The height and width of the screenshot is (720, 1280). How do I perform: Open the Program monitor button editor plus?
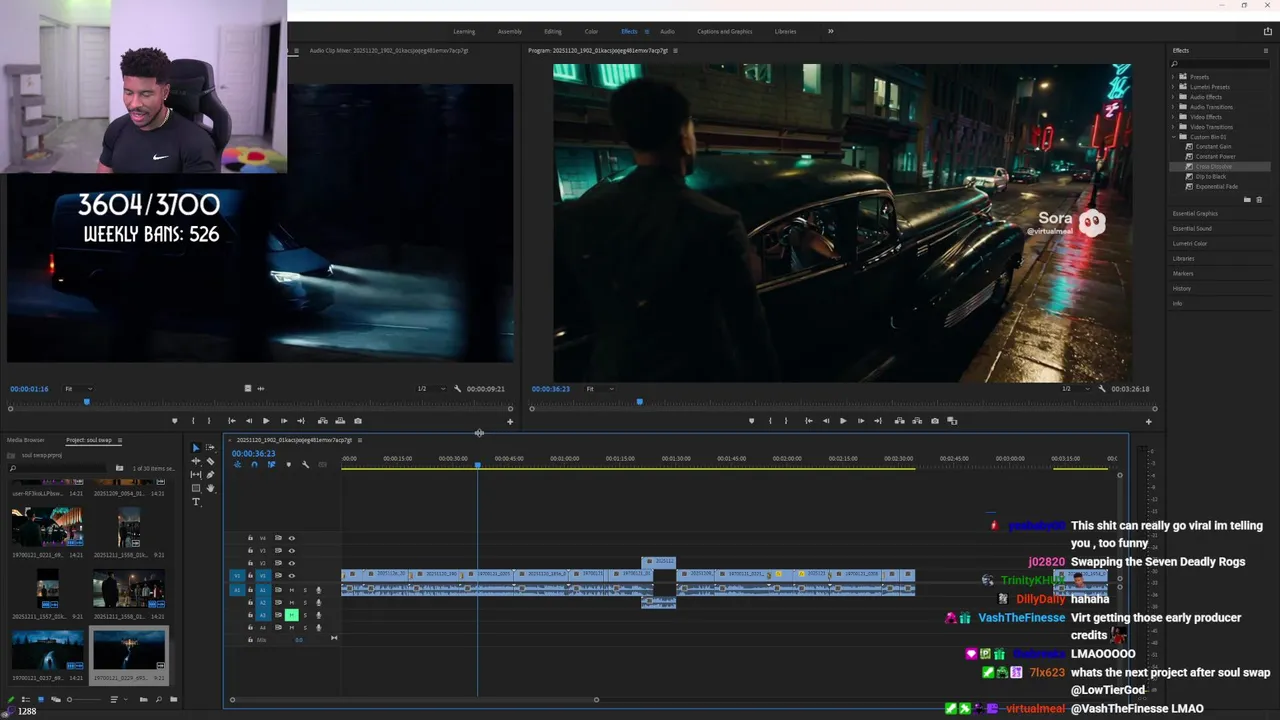click(1148, 422)
